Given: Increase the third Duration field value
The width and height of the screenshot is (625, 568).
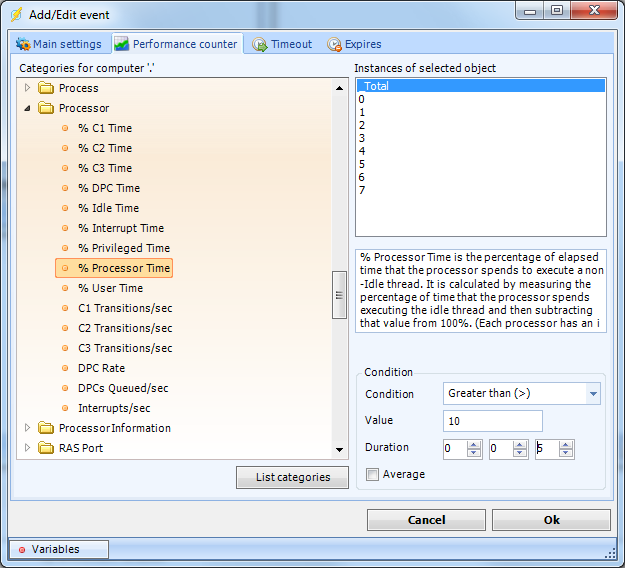Looking at the screenshot, I should [x=566, y=445].
